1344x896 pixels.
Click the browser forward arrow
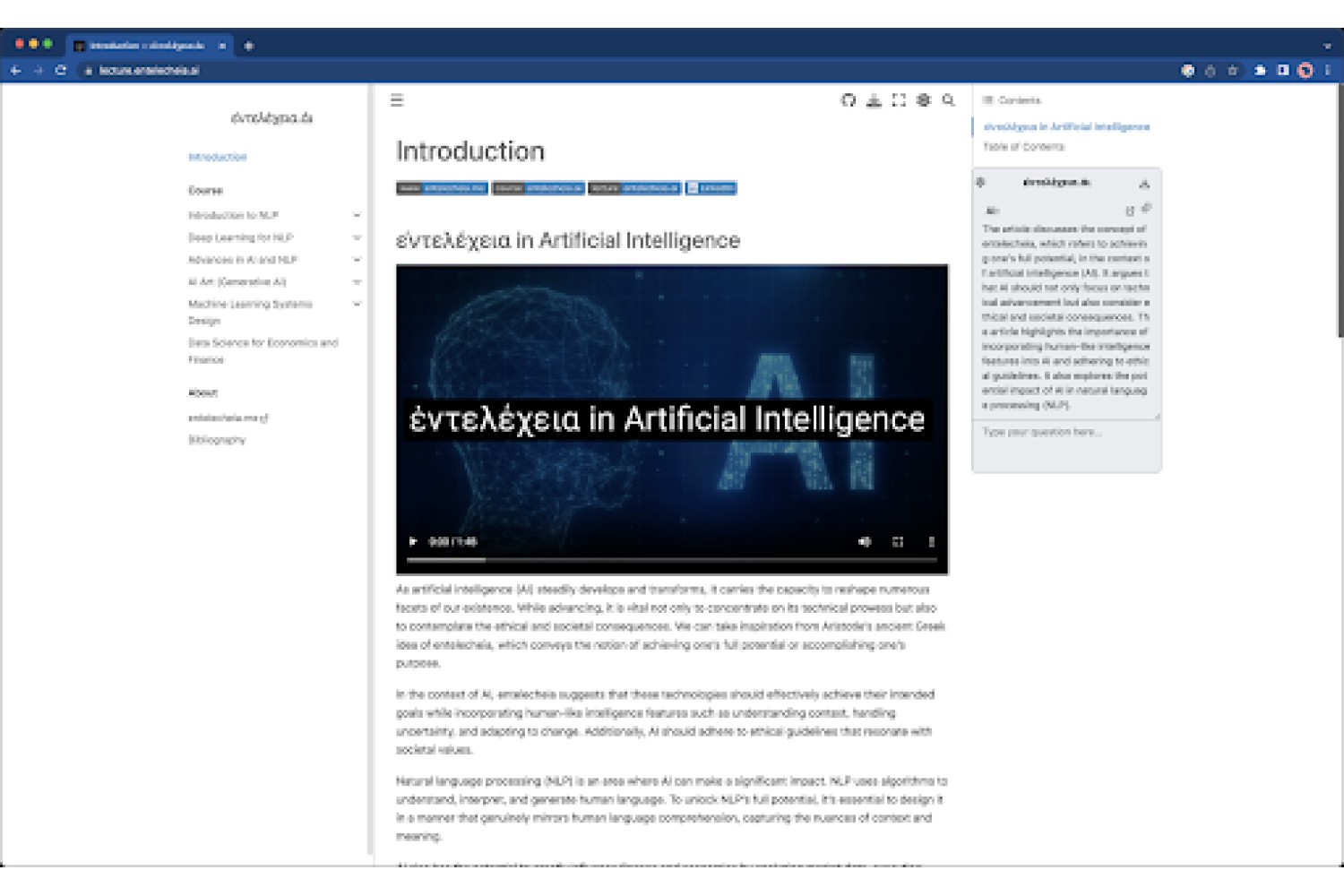coord(38,70)
